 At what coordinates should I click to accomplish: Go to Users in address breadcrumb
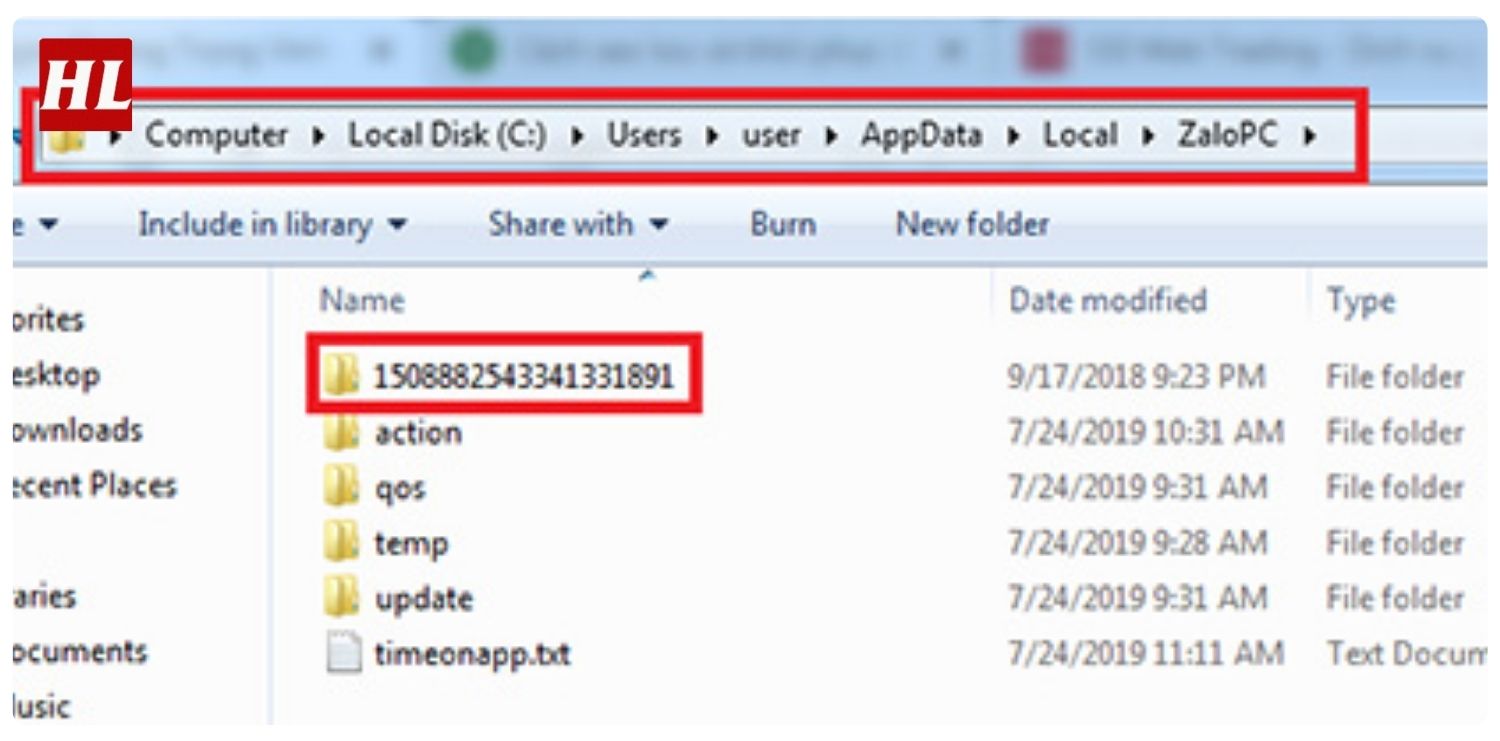tap(646, 135)
